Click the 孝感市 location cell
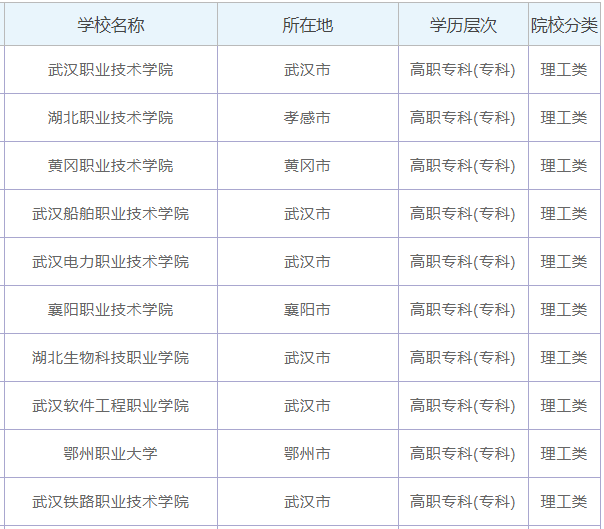 coord(307,118)
